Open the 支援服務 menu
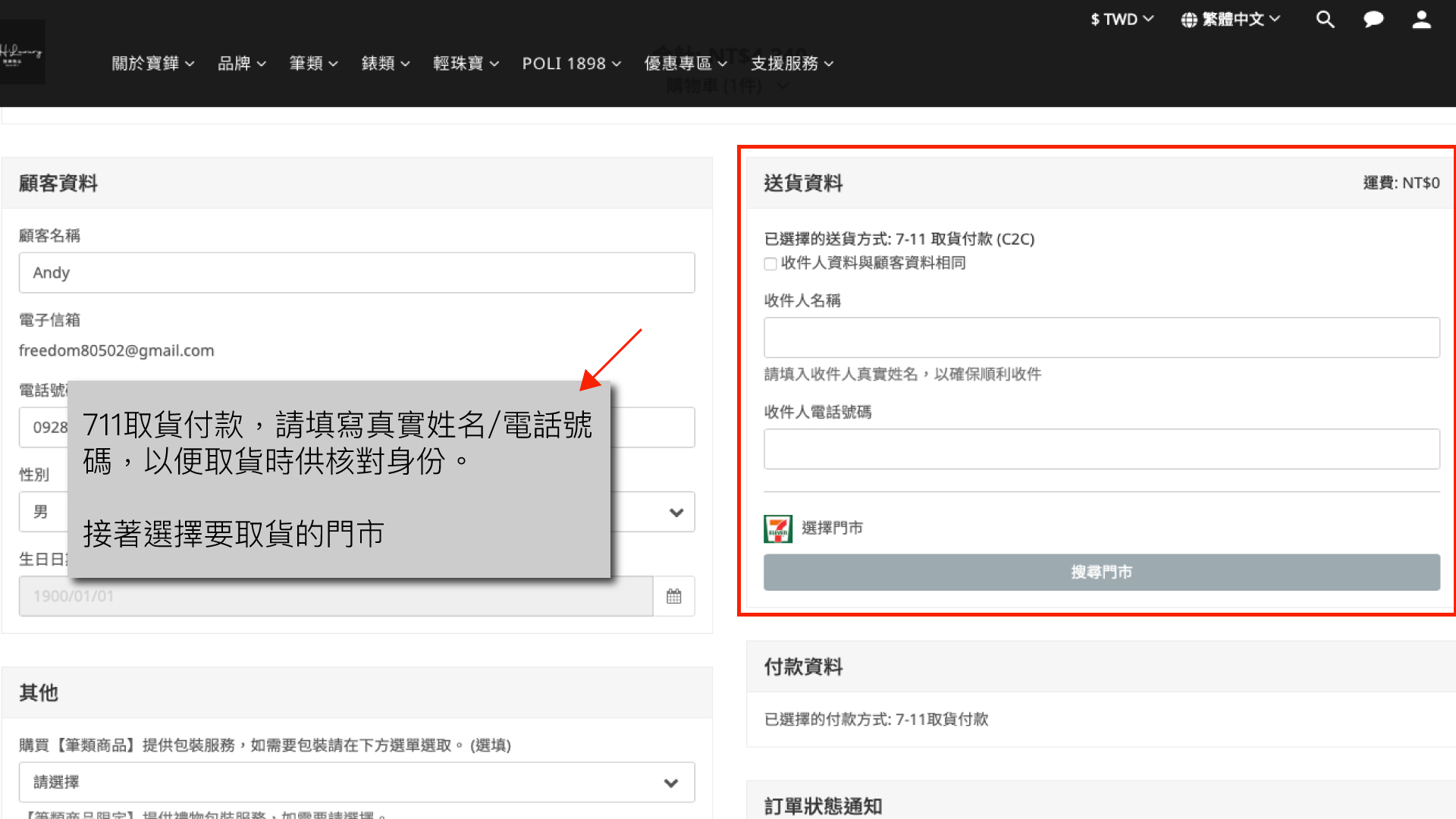This screenshot has height=819, width=1456. pos(792,64)
